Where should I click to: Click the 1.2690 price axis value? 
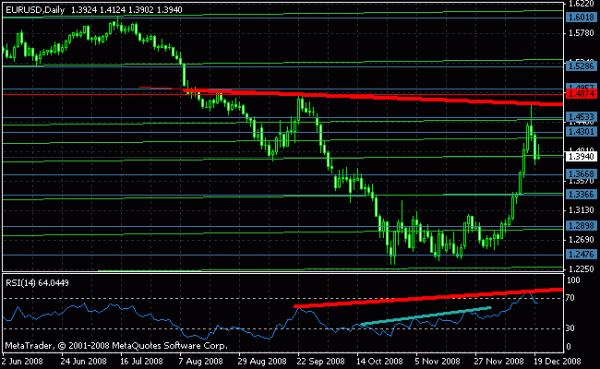(x=581, y=240)
